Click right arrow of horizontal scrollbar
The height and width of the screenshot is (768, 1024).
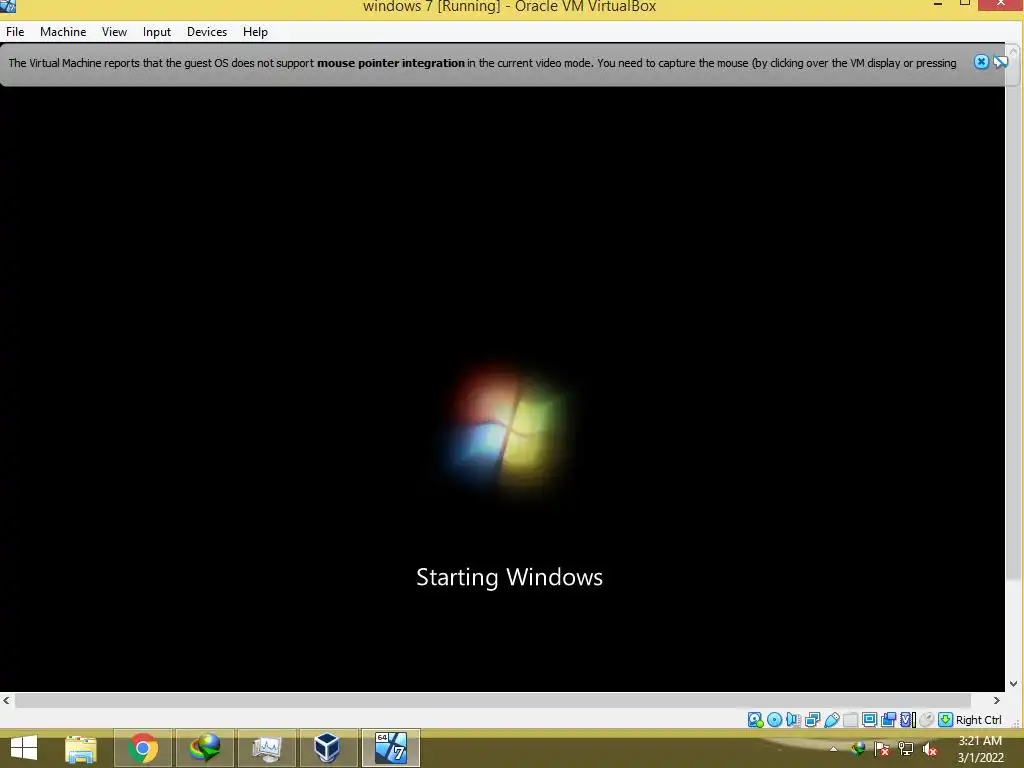pos(997,700)
